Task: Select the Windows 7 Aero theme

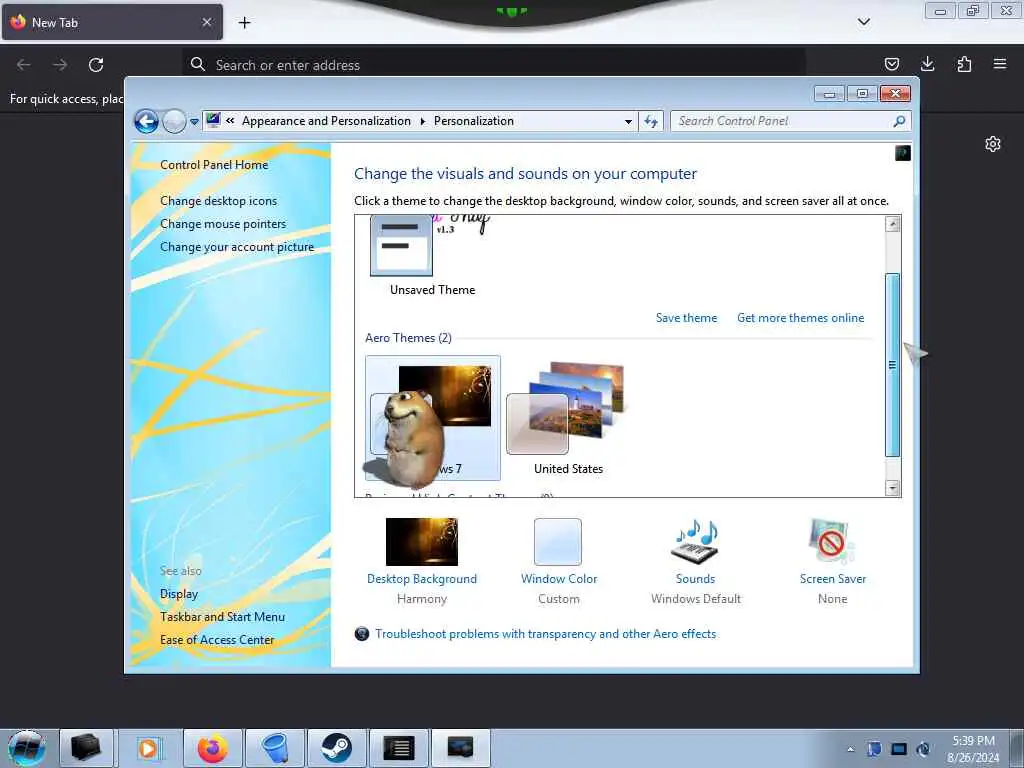Action: [432, 418]
